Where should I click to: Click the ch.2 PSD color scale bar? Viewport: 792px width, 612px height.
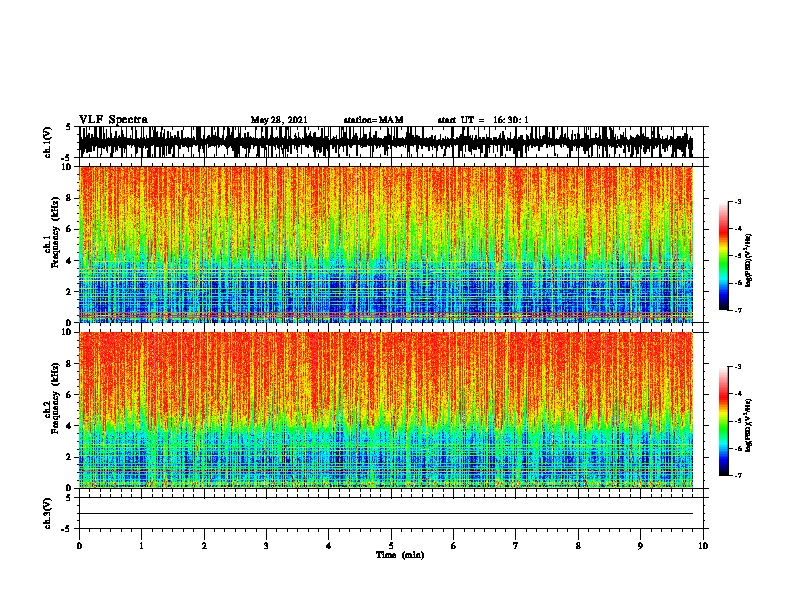pos(723,421)
